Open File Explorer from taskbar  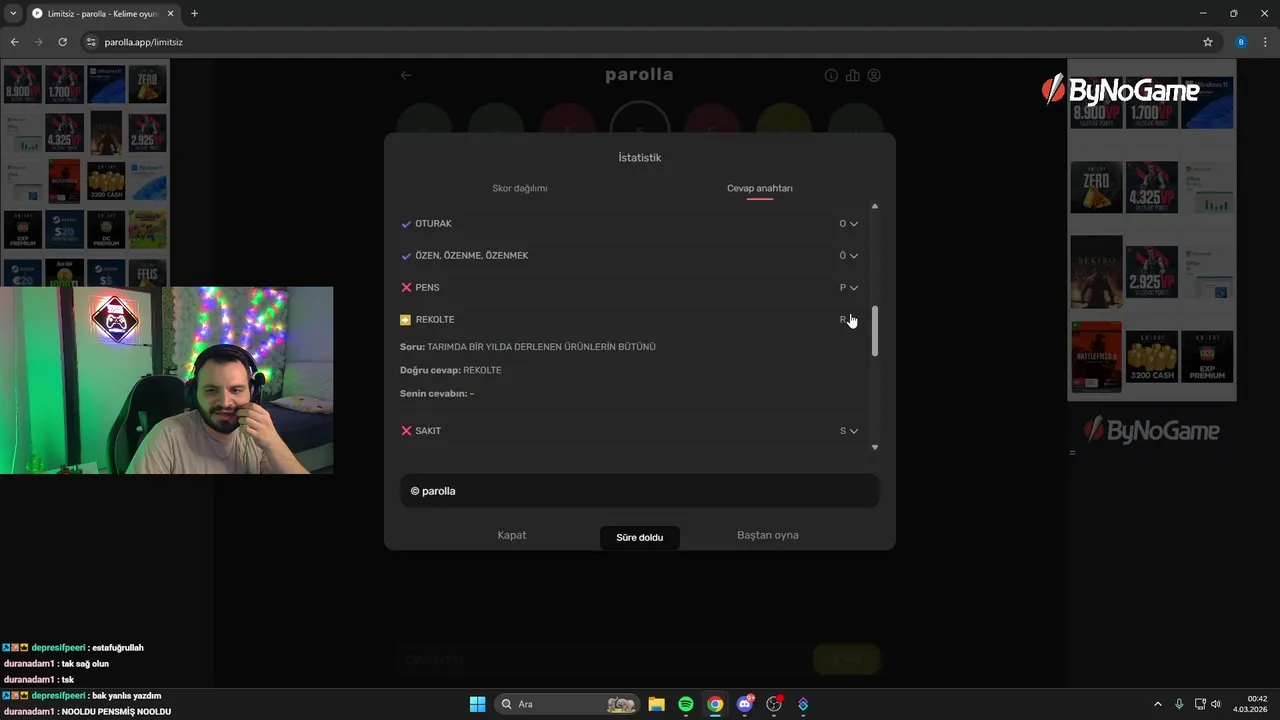[x=656, y=704]
